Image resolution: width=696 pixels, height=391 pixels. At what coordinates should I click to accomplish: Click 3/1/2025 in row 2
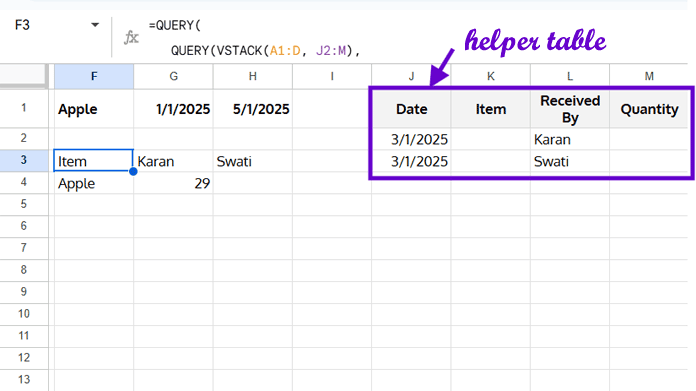pos(411,139)
